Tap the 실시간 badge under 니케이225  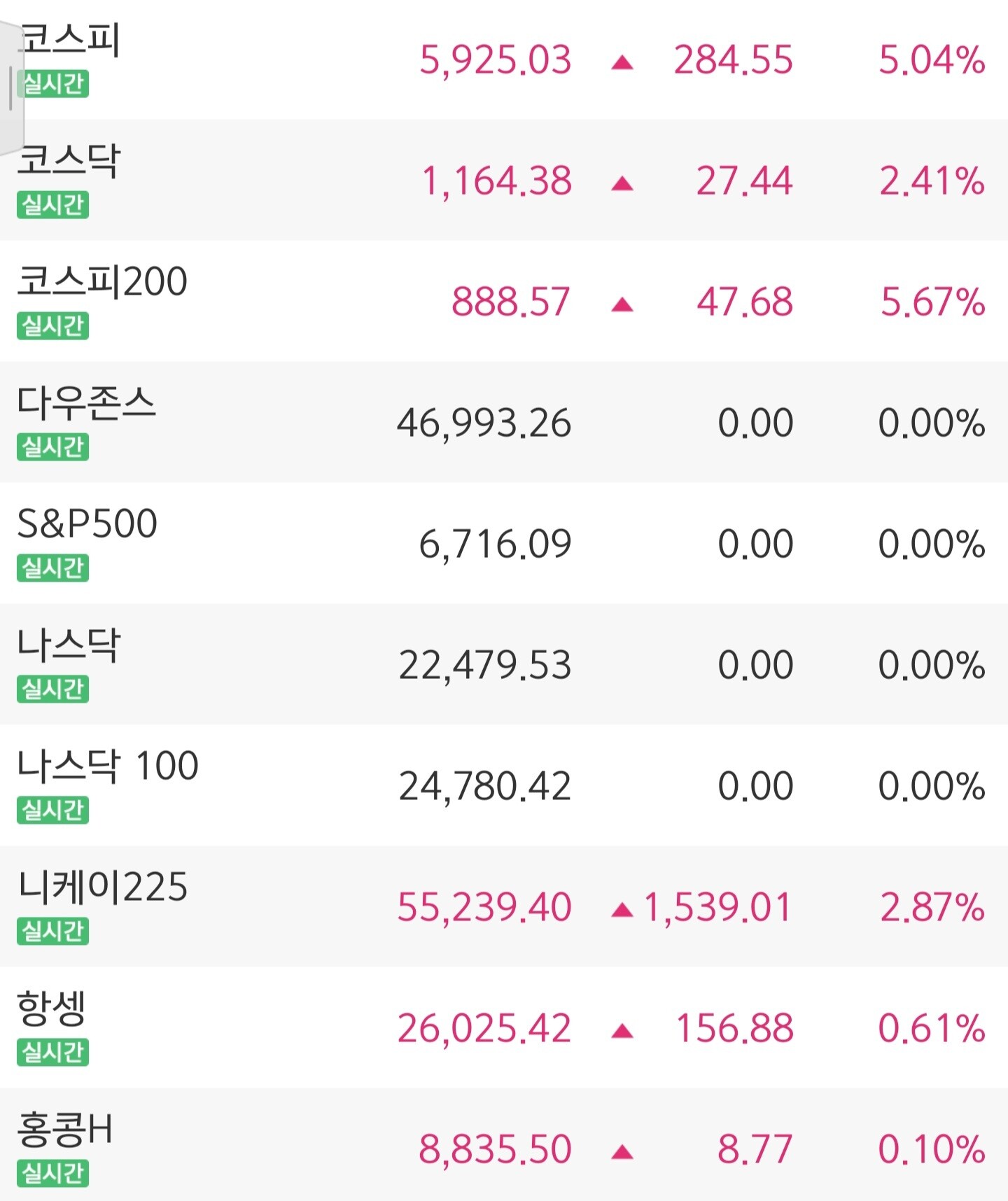click(53, 931)
